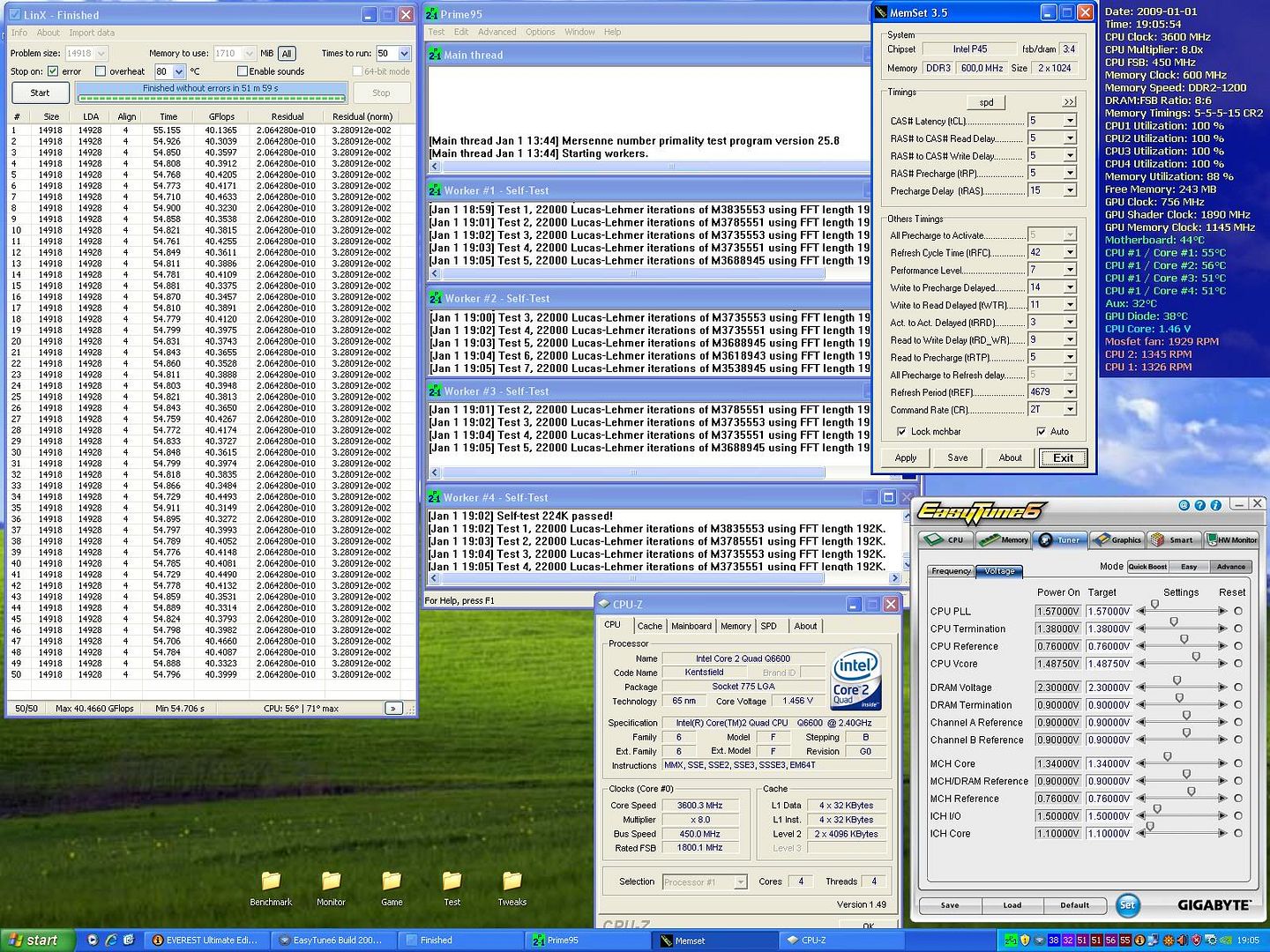Select CPU PLL reset radio button
Image resolution: width=1270 pixels, height=952 pixels.
[x=1238, y=611]
